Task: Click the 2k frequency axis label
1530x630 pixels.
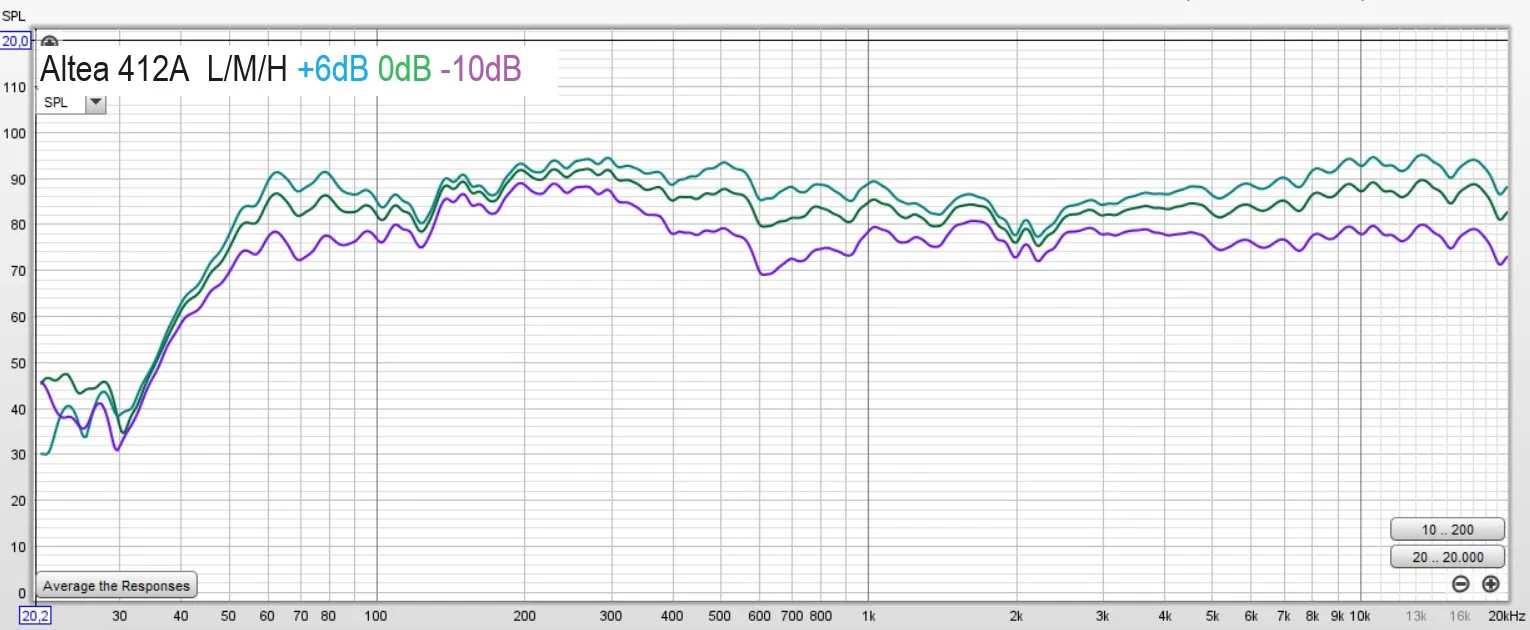Action: tap(1017, 616)
